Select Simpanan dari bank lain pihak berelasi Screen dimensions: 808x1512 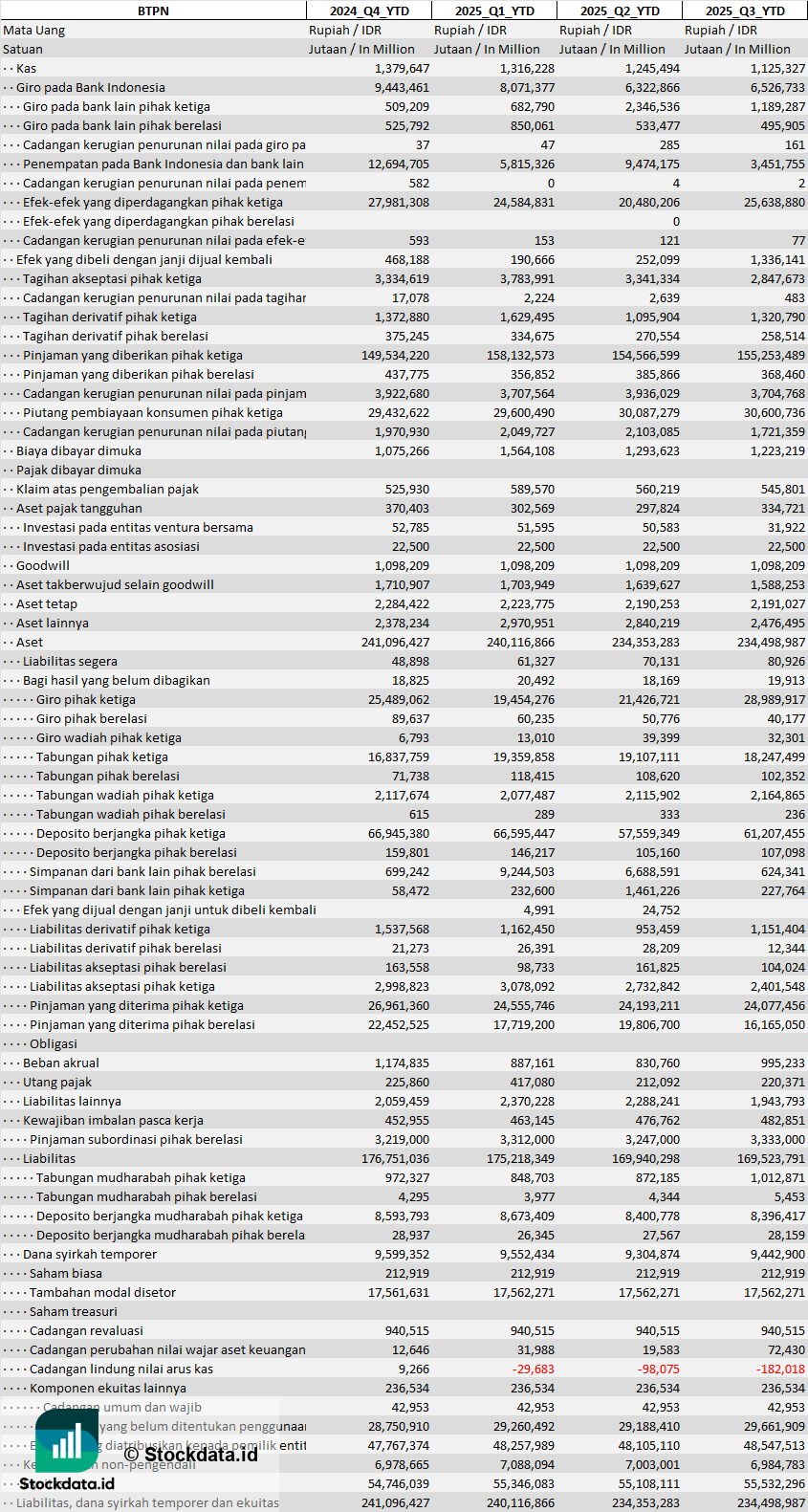click(142, 871)
